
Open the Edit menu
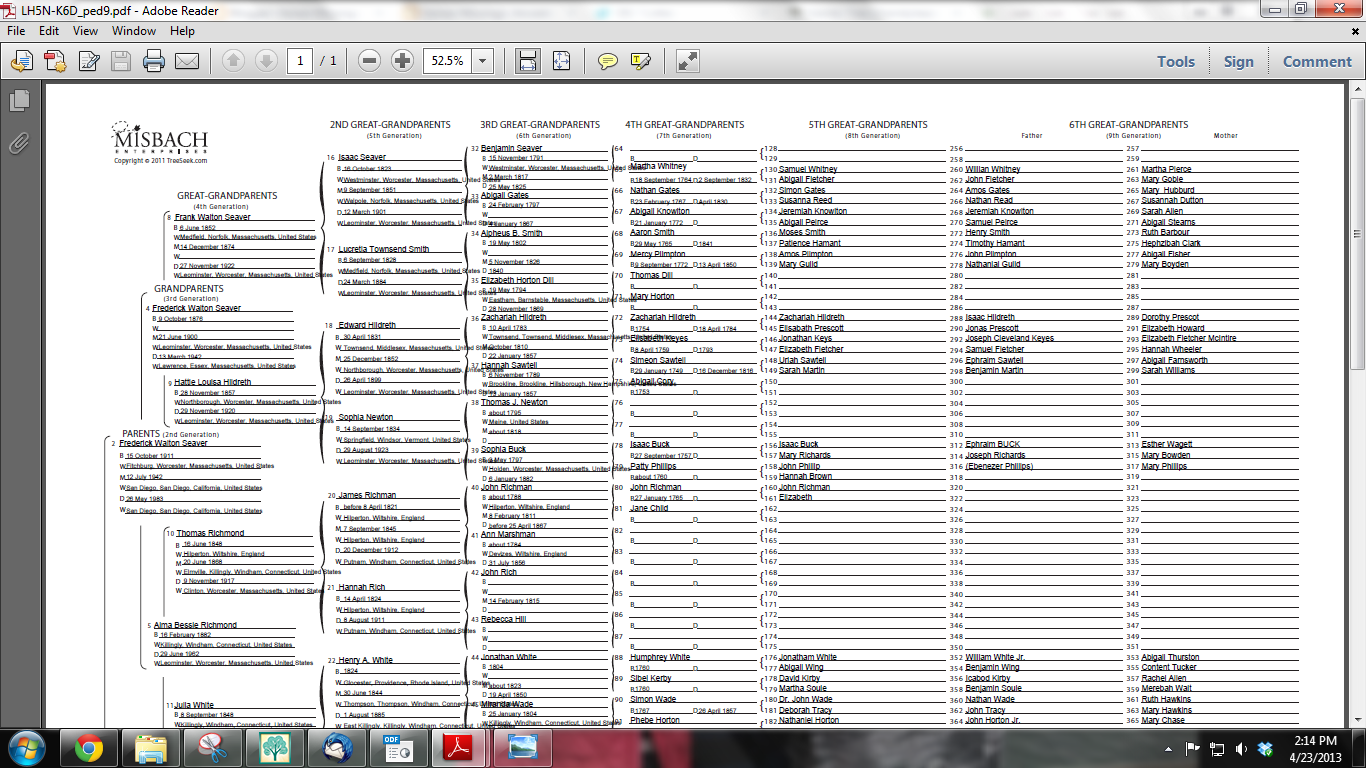[x=49, y=31]
